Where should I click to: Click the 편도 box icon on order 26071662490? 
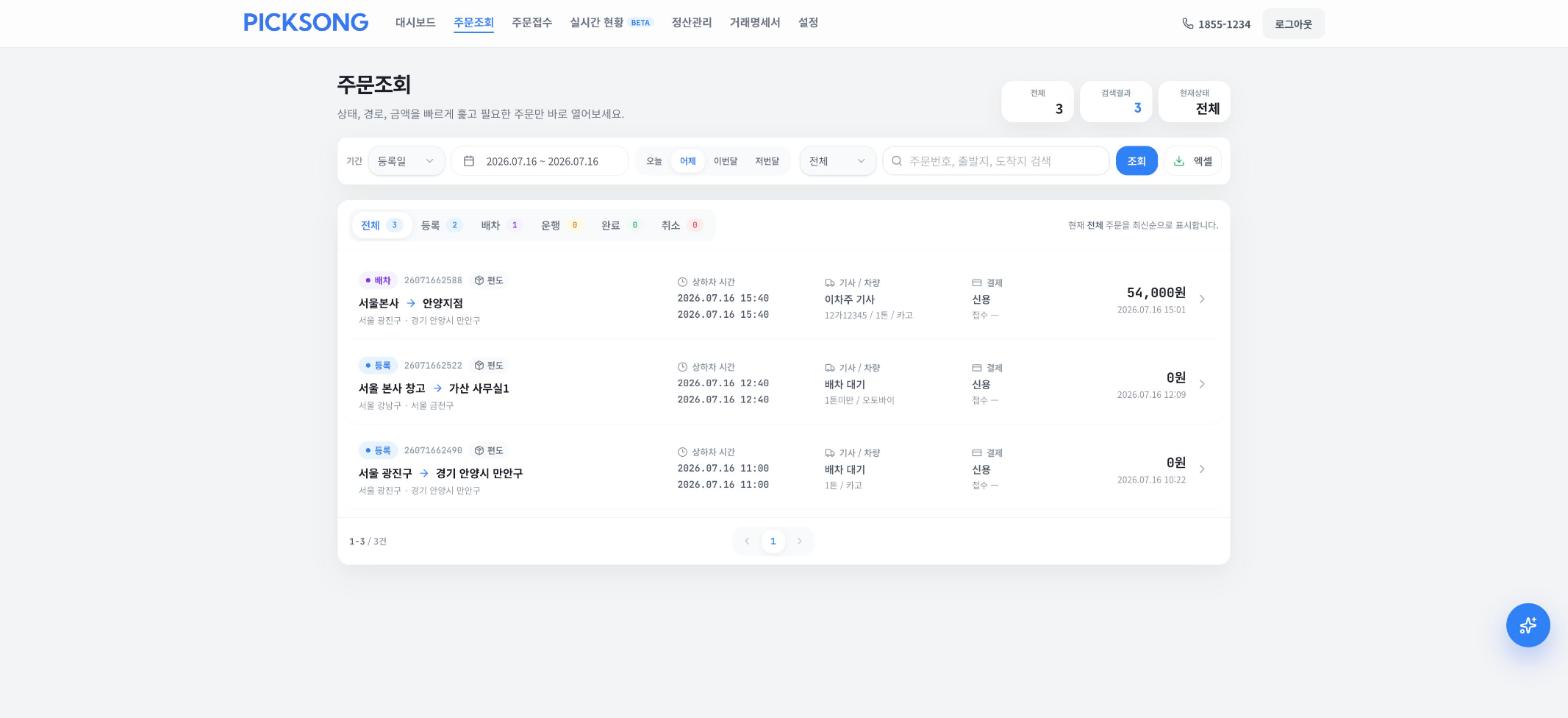479,451
